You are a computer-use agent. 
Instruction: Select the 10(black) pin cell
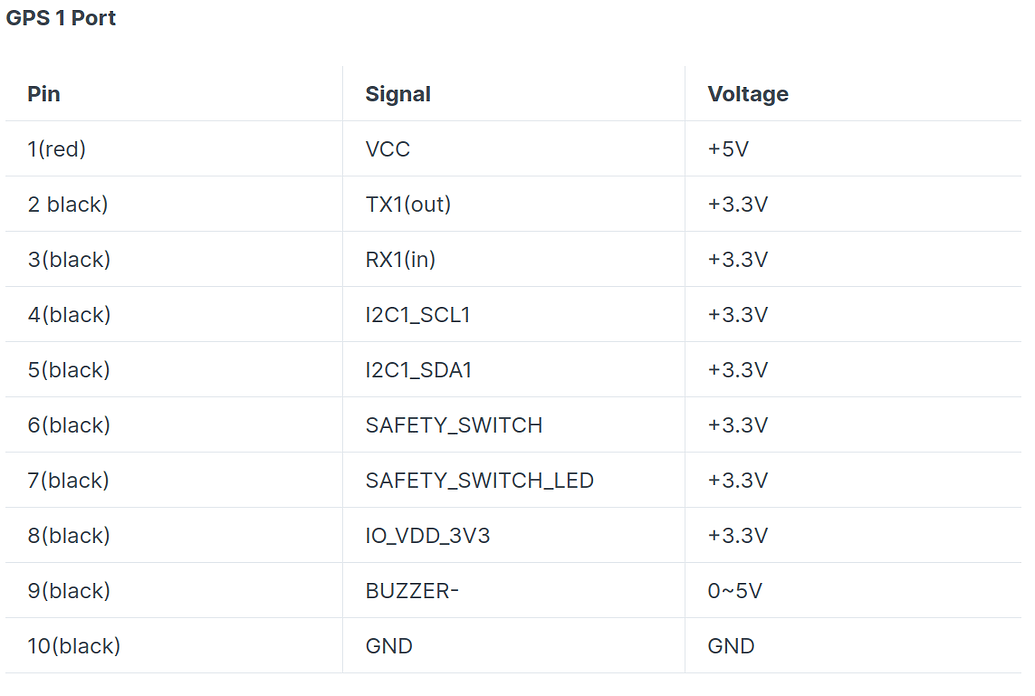click(74, 646)
